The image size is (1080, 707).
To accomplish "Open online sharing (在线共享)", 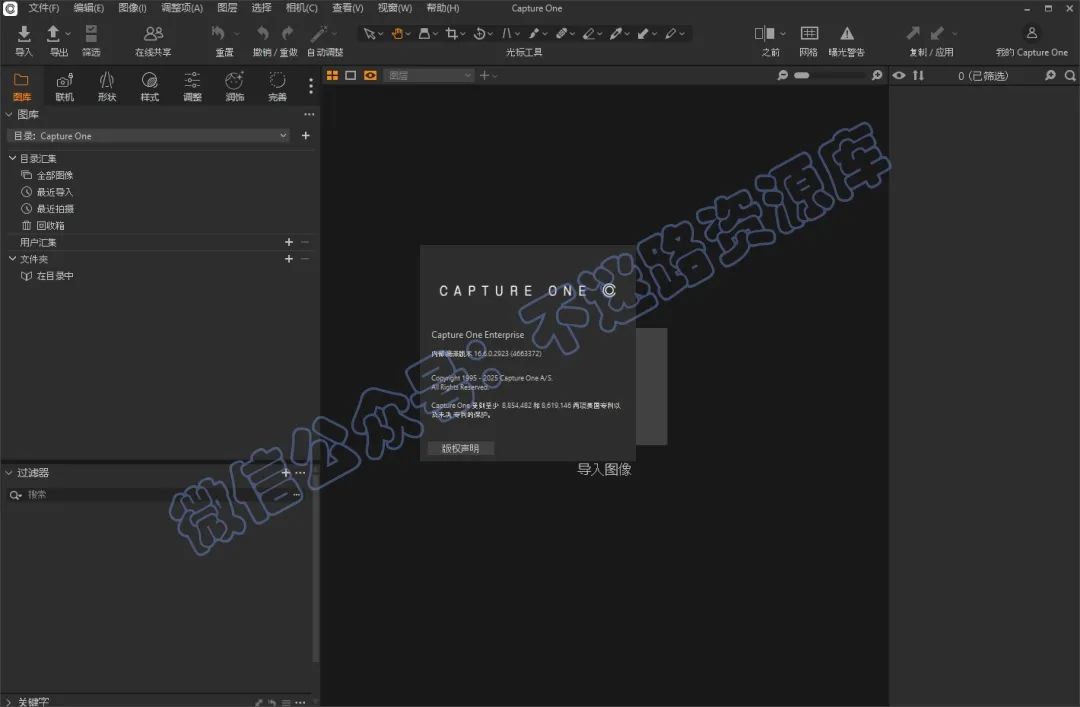I will 153,34.
